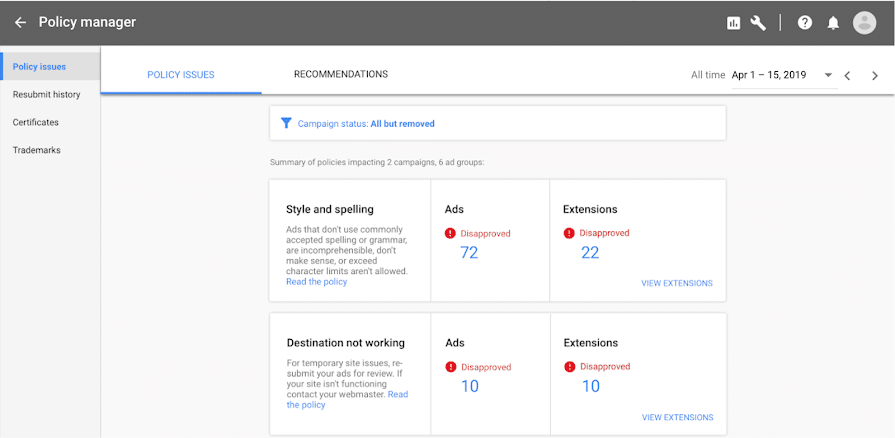Open the notifications bell
895x438 pixels.
pos(833,23)
